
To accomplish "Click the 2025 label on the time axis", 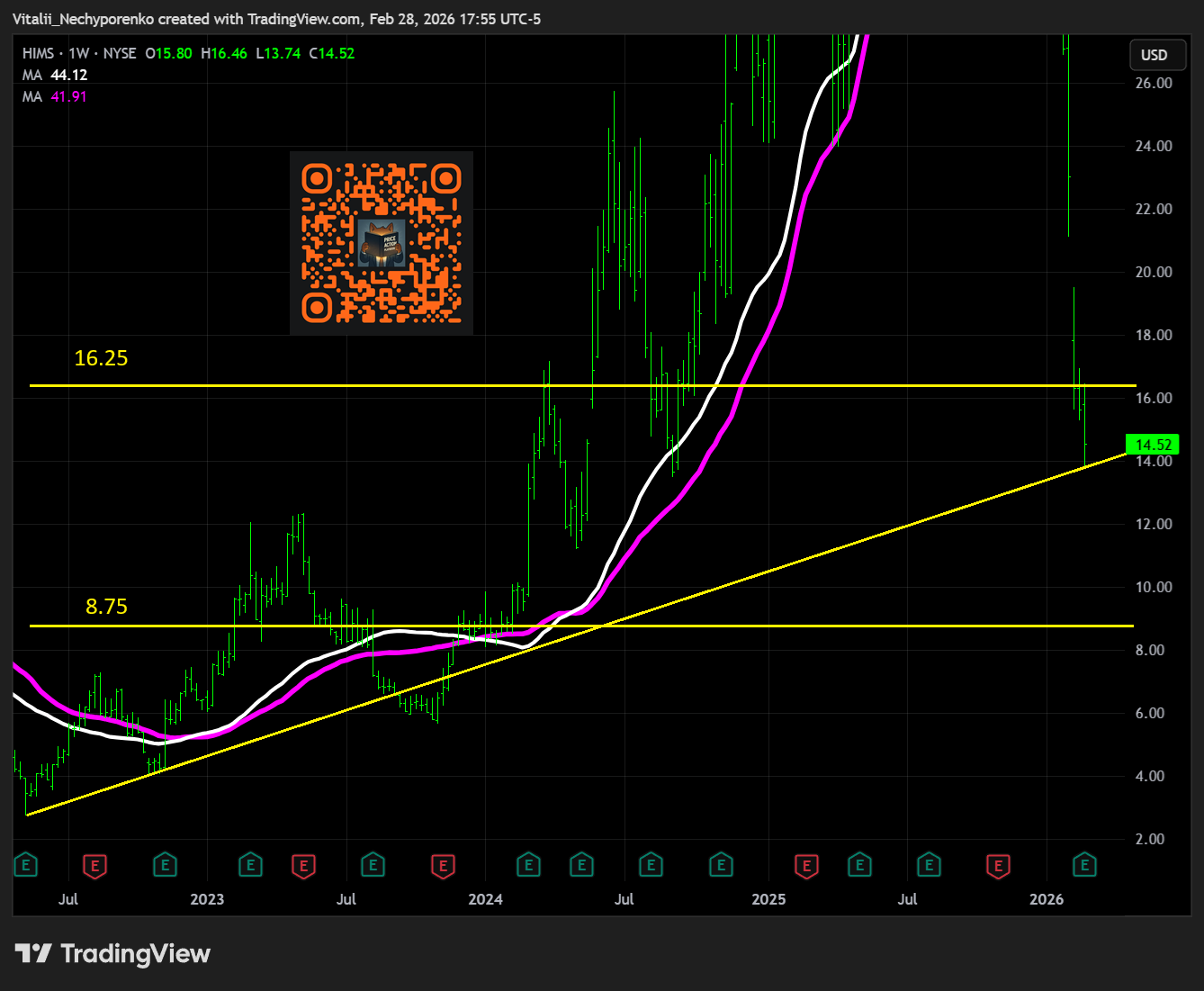I will point(768,899).
